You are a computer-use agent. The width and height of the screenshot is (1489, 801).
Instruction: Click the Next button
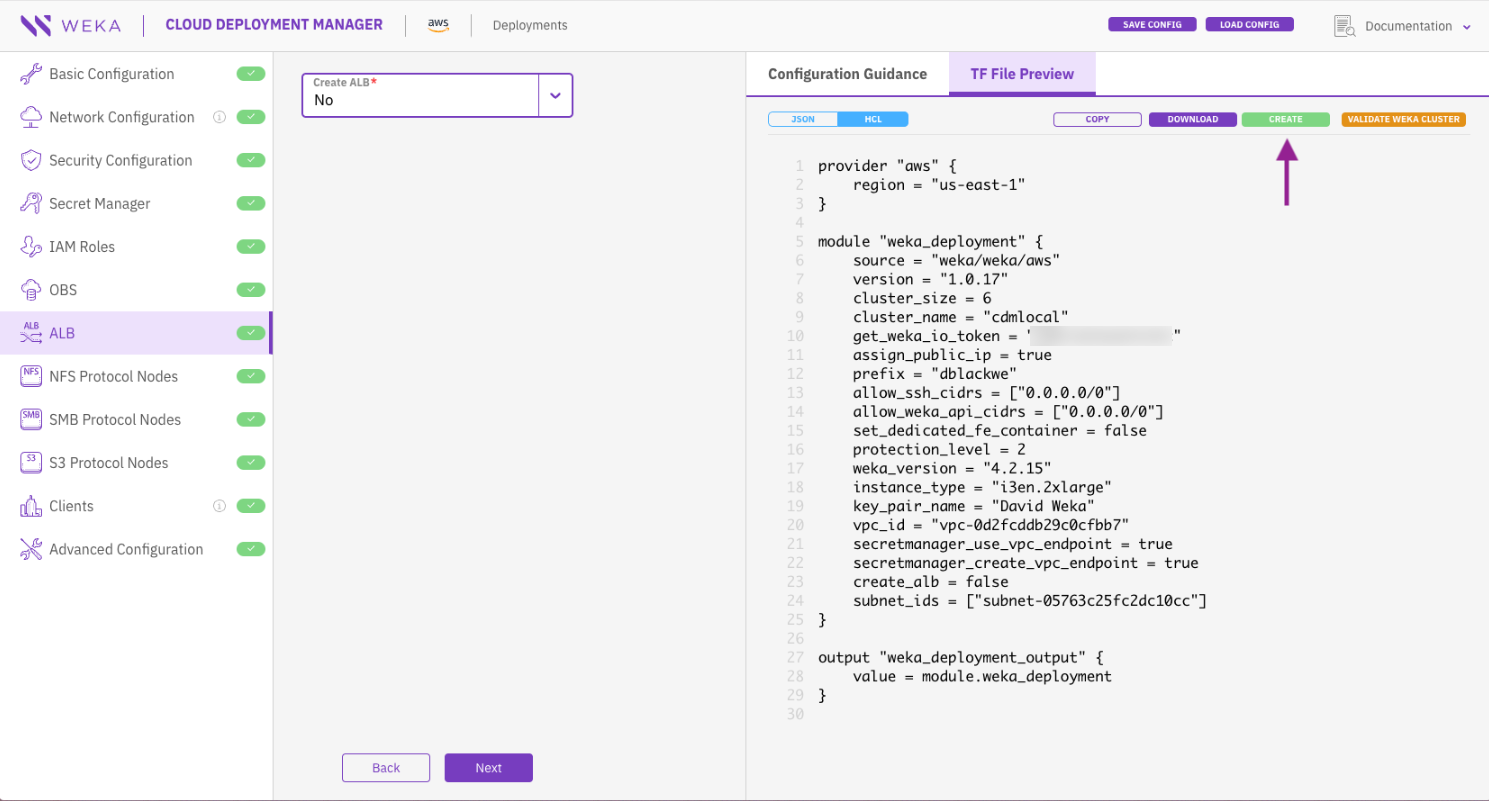point(488,768)
